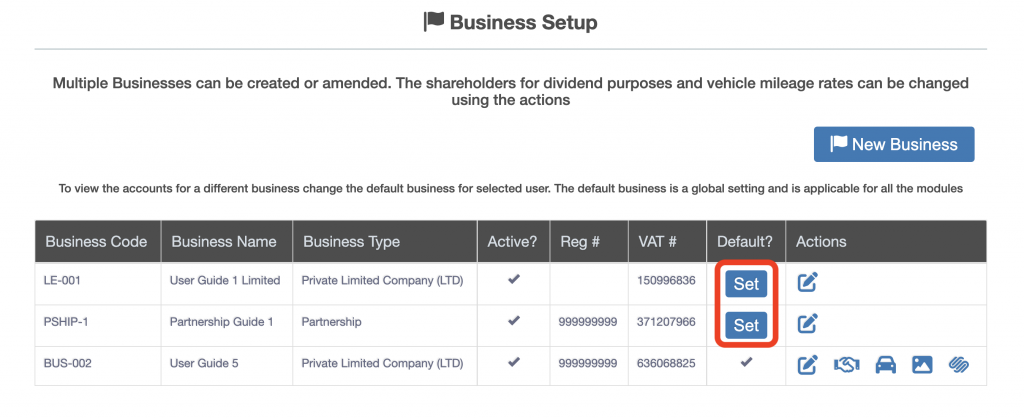Viewport: 1024px width, 419px height.
Task: Create a New Business
Action: tap(894, 144)
